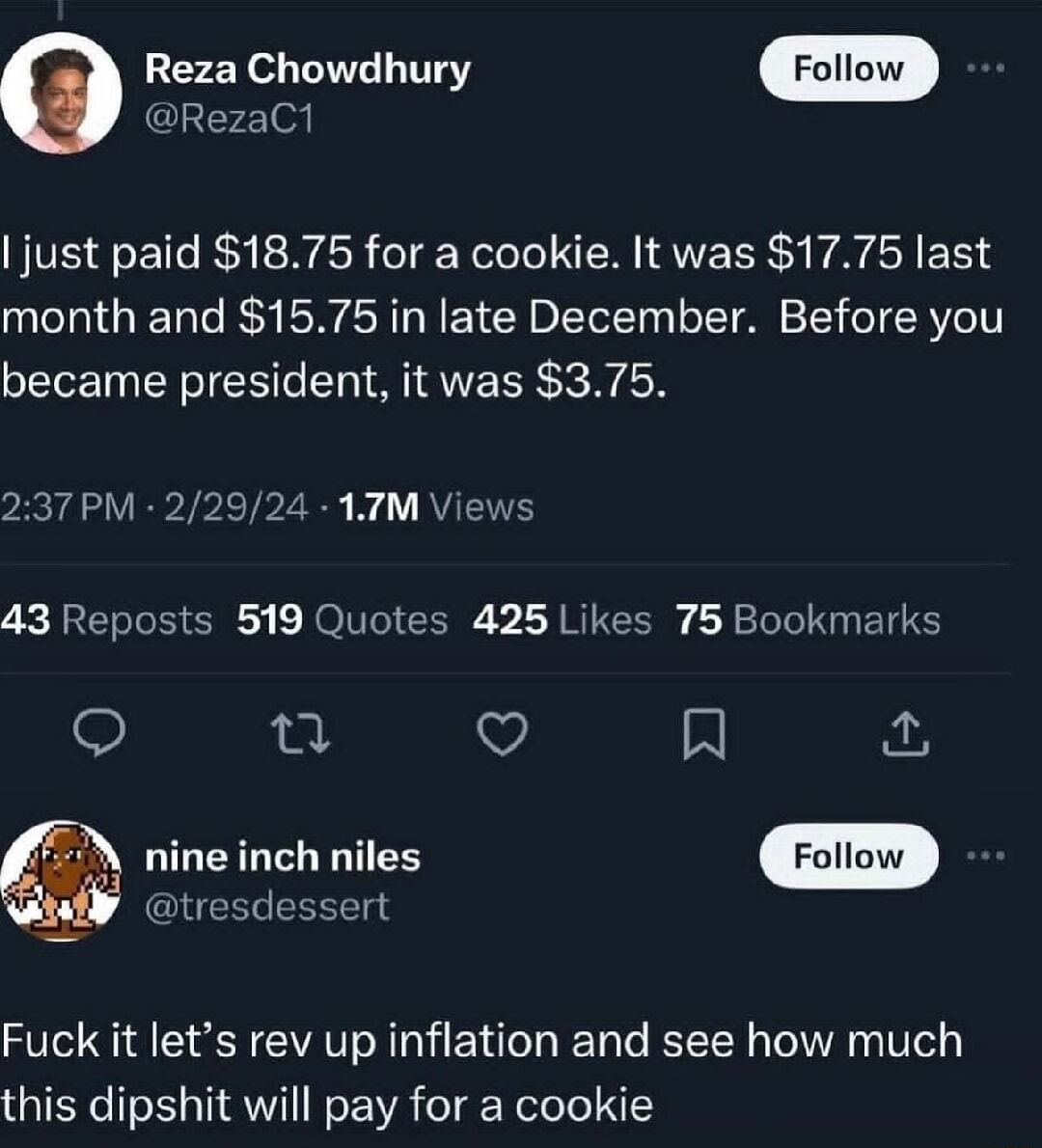Click the 75 Bookmarks count
Screen dimensions: 1042x1148
point(808,620)
